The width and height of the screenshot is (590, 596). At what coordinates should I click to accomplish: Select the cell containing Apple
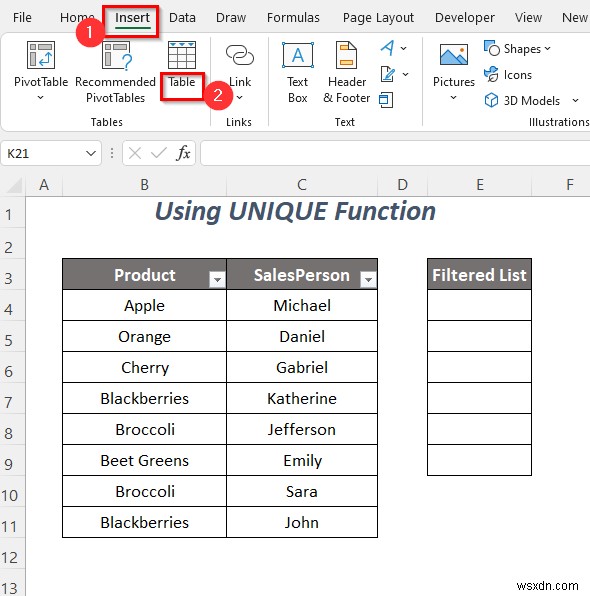(x=144, y=306)
